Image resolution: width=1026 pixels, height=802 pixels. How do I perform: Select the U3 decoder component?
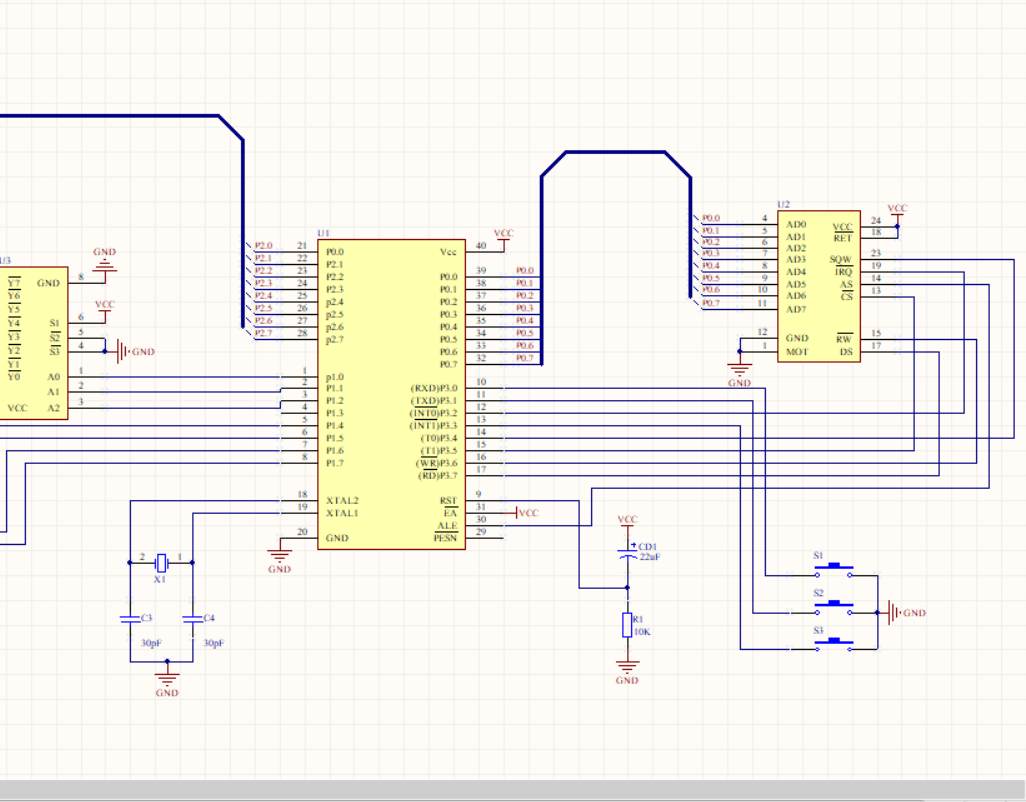click(35, 340)
